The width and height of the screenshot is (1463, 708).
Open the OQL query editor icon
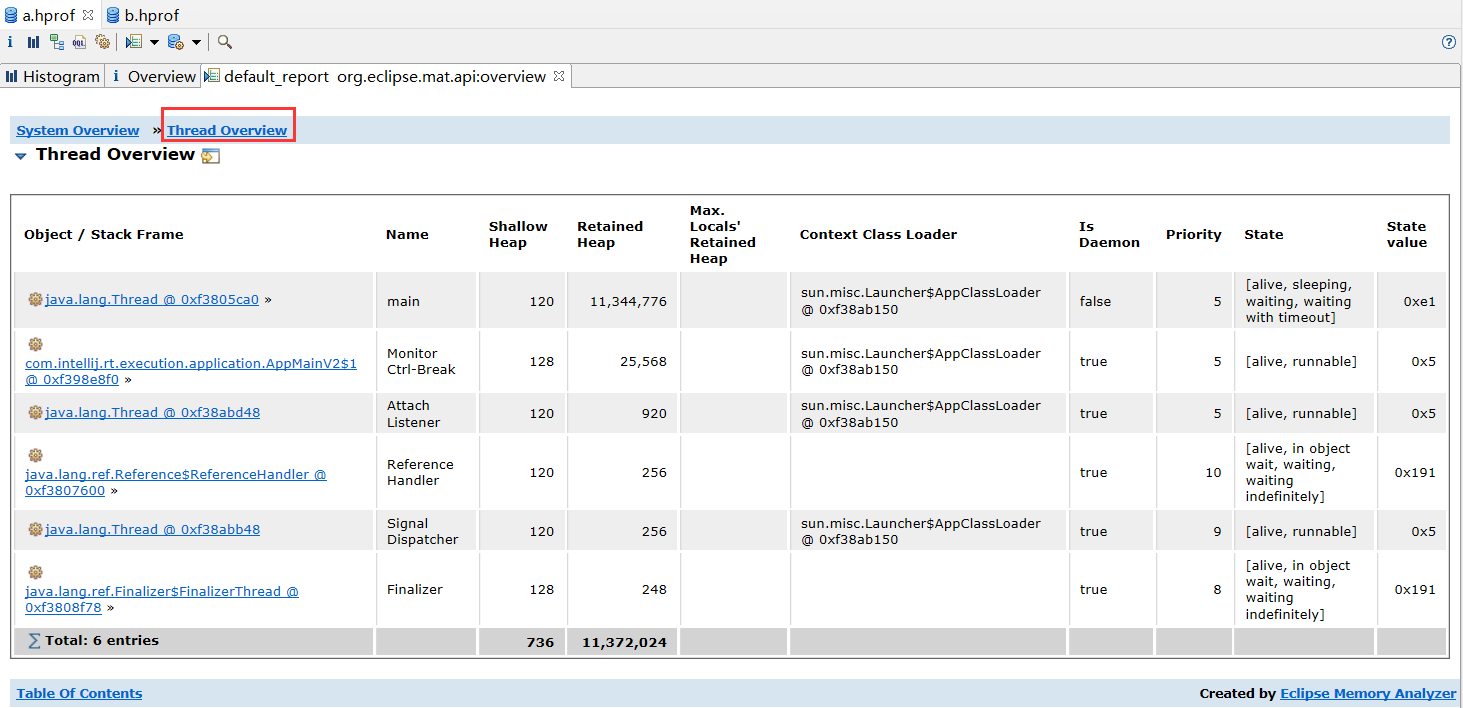click(79, 42)
